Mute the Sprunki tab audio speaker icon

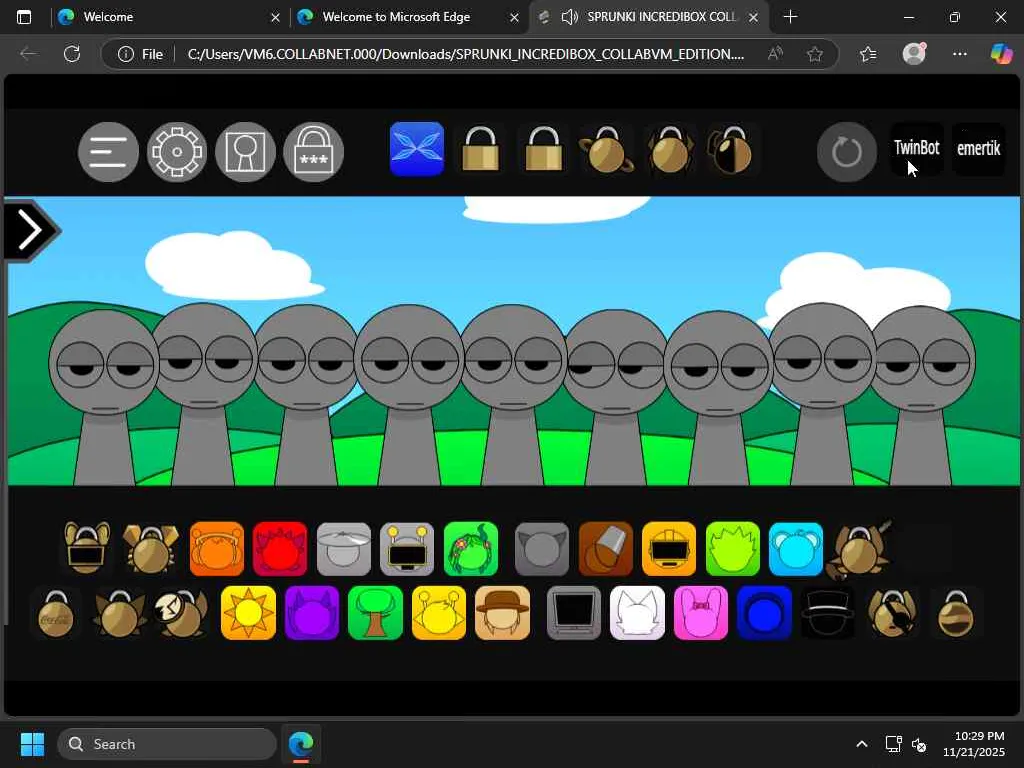[569, 17]
